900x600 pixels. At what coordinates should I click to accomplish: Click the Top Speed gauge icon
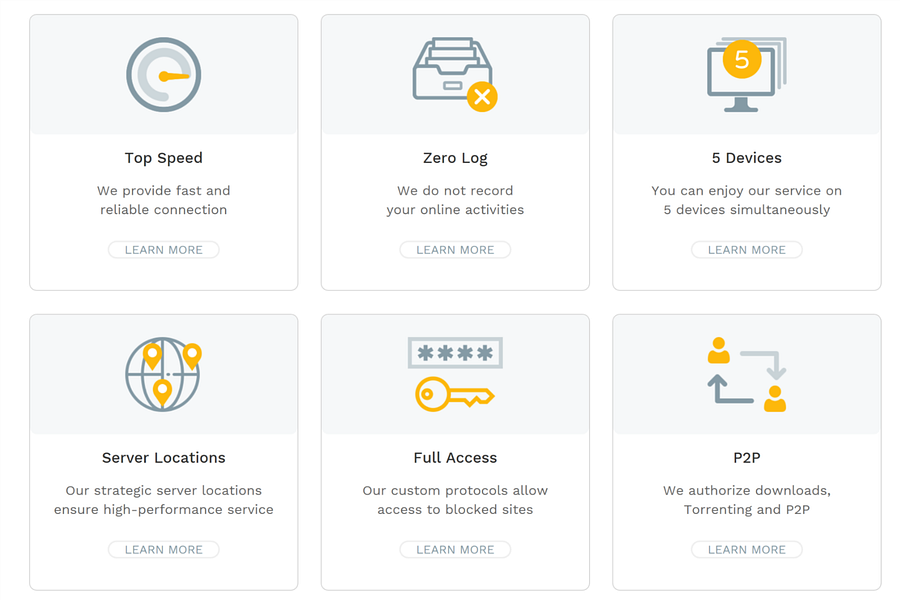[x=163, y=74]
